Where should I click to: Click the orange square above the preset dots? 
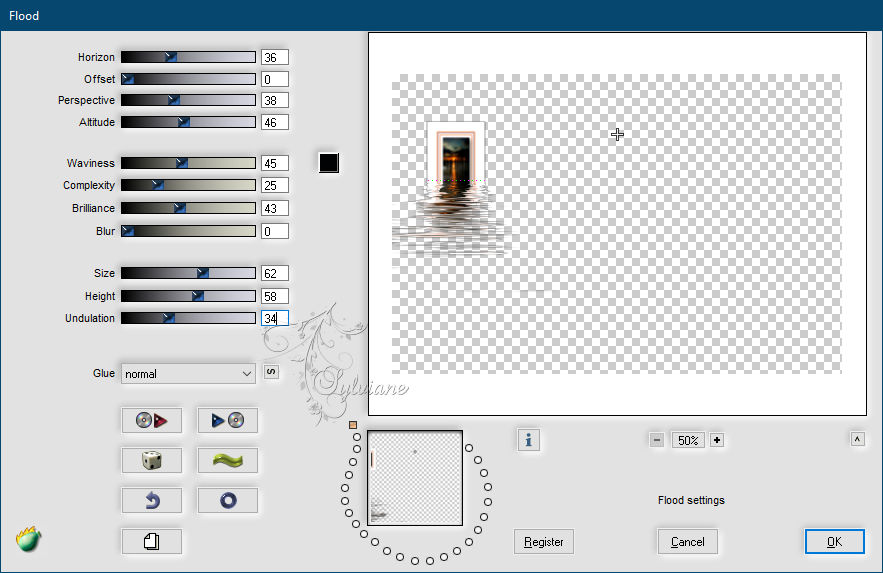(353, 425)
